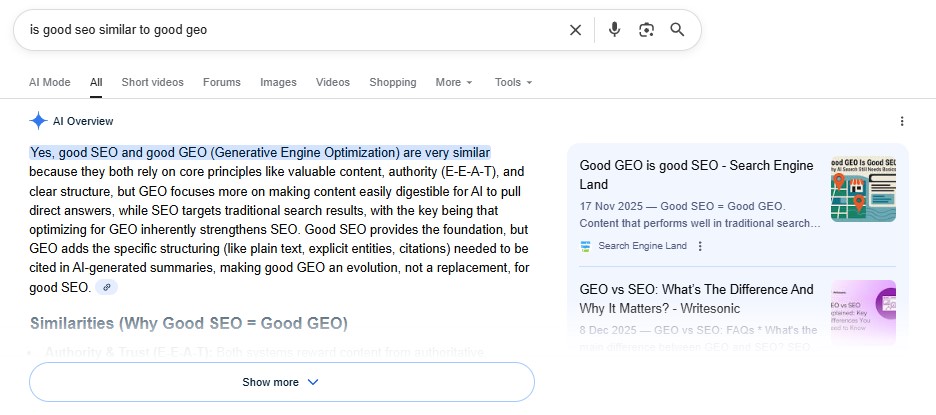This screenshot has width=936, height=415.
Task: Clear the search query with X icon
Action: click(575, 30)
